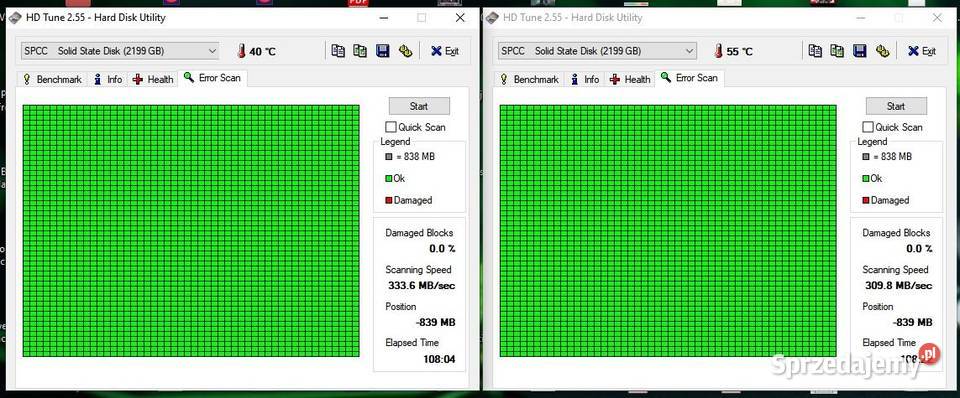Close the right HD Tune window
The image size is (960, 398).
tap(937, 18)
